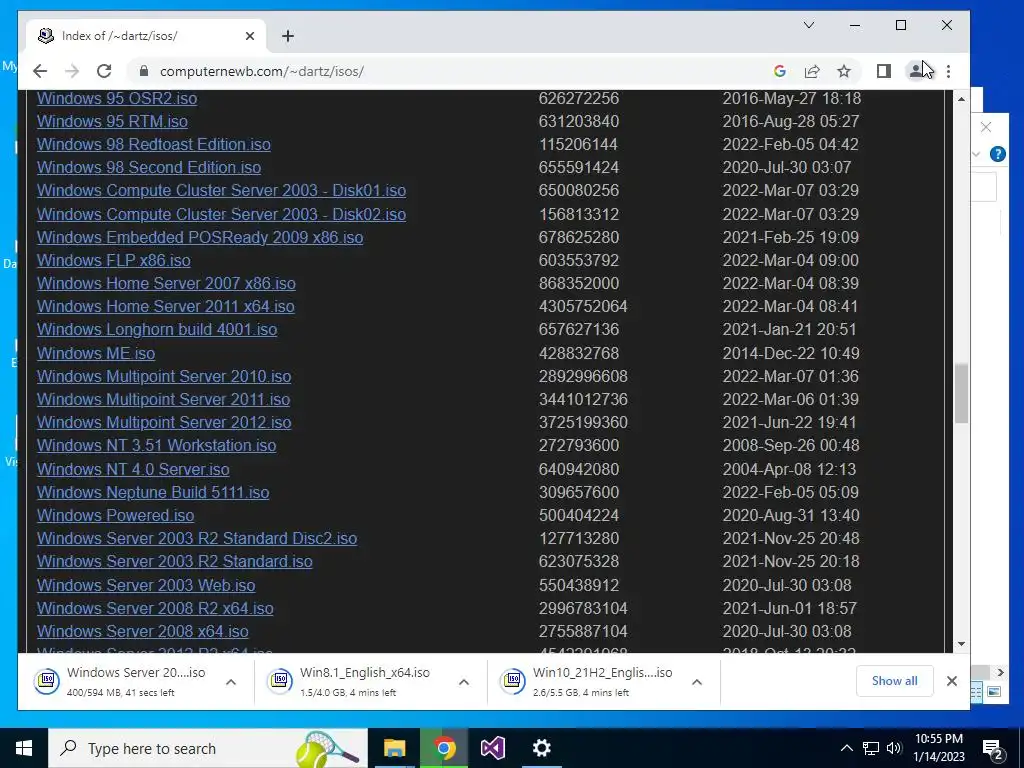The width and height of the screenshot is (1024, 768).
Task: Open Windows Home Server 2011 x64.iso
Action: point(166,306)
